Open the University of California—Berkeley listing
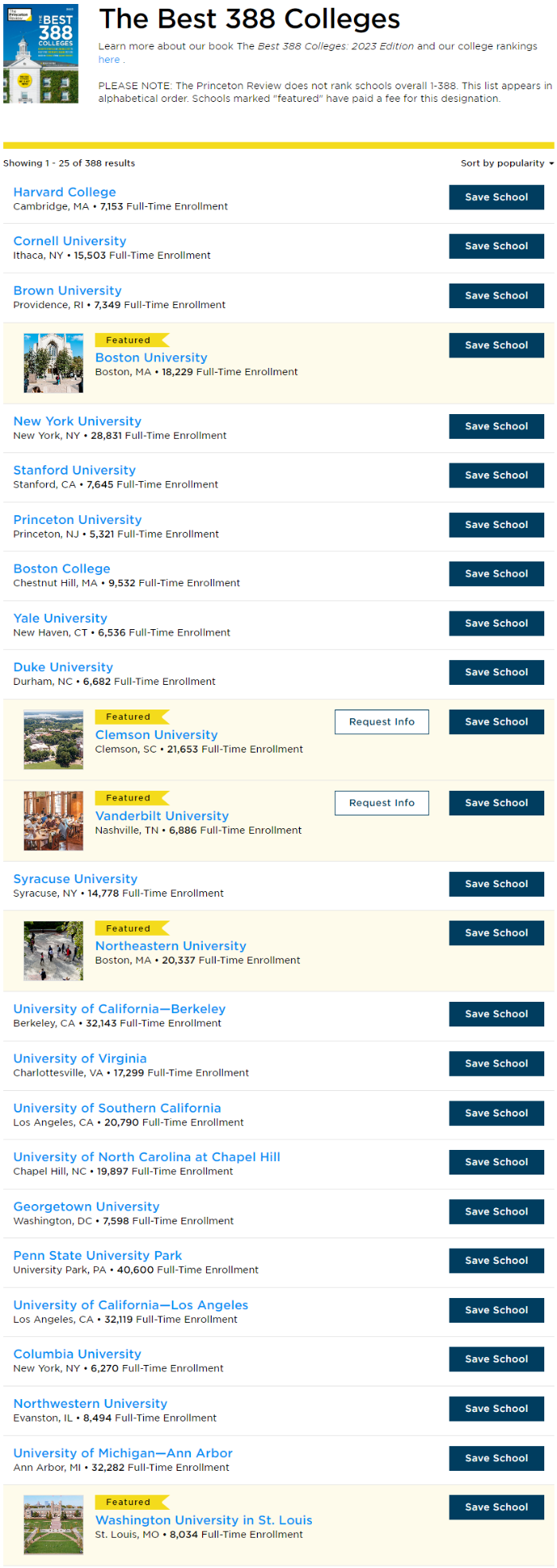 [x=119, y=1009]
